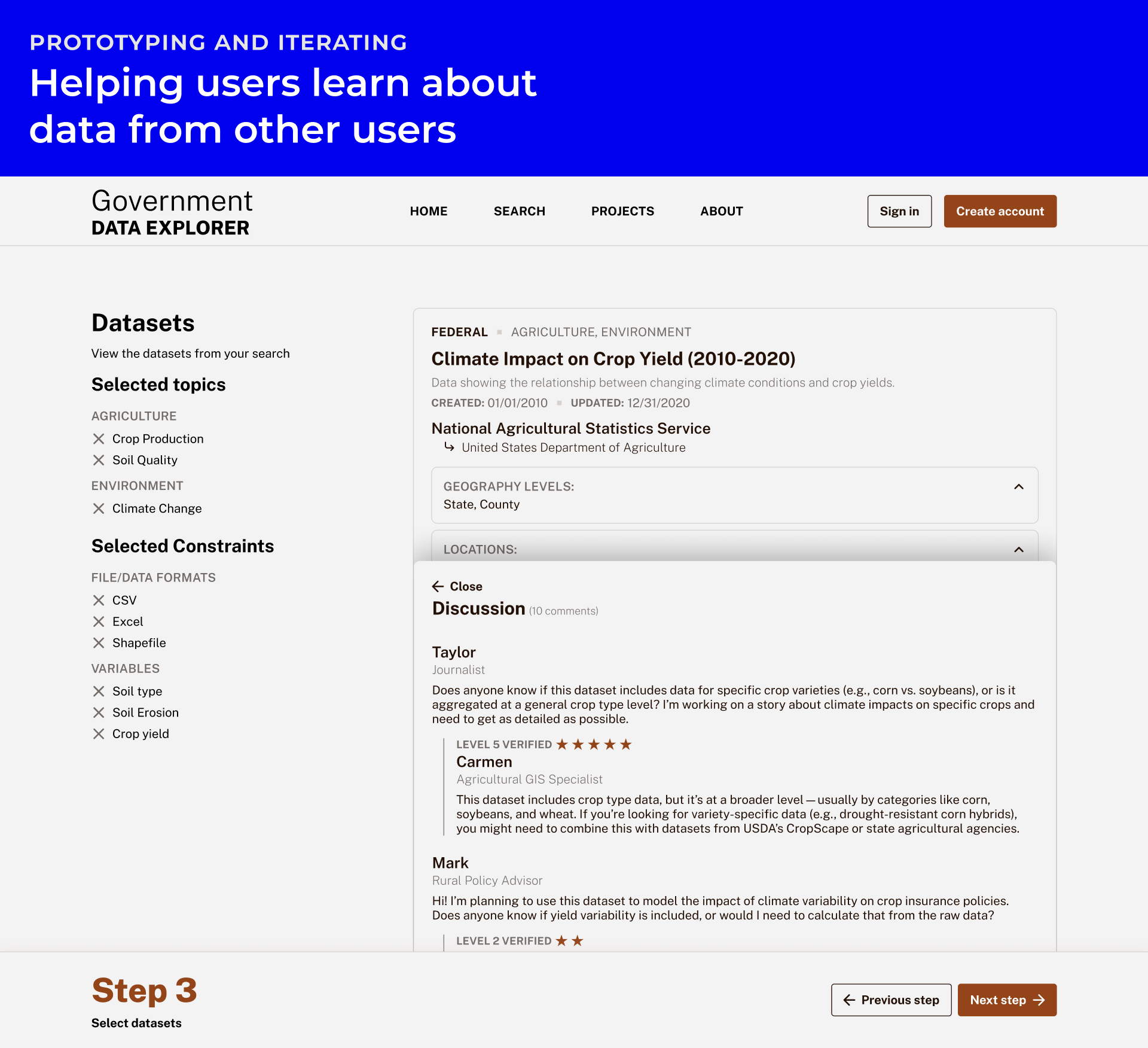
Task: Click the X icon next to Climate Change
Action: click(x=98, y=508)
